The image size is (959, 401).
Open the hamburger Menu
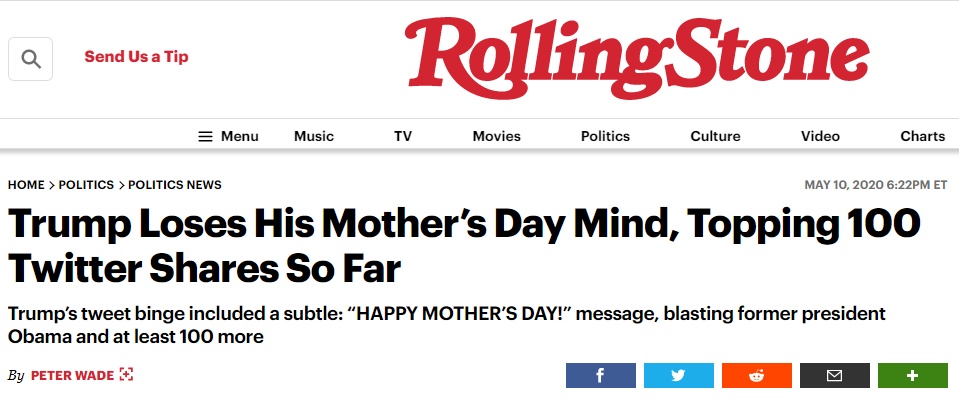point(228,136)
